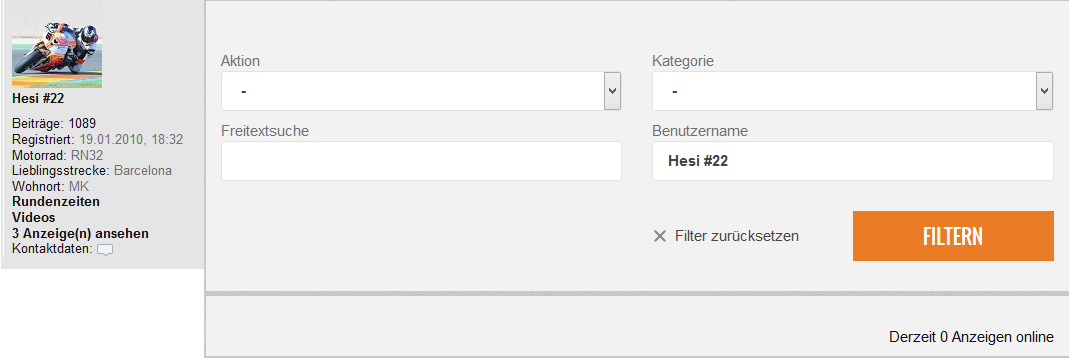Open the Hesi #22 profile name under the avatar
1072x360 pixels.
point(38,98)
